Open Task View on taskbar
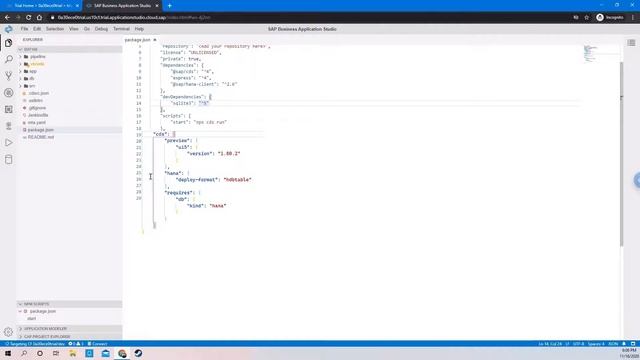640x360 pixels. tap(56, 353)
